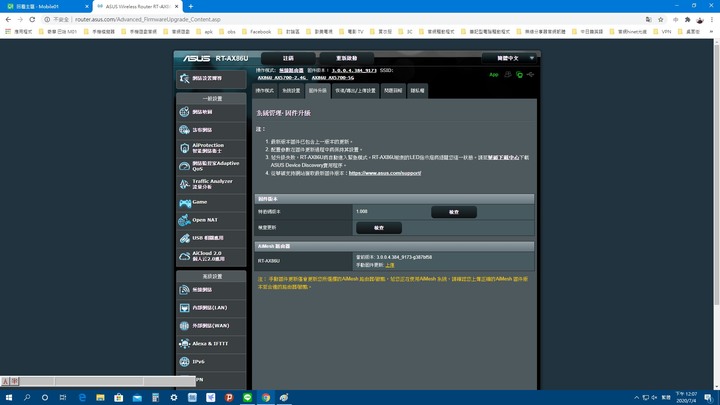Screen dimensions: 720x405
Task: Open the Open NAT sidebar item
Action: click(211, 220)
